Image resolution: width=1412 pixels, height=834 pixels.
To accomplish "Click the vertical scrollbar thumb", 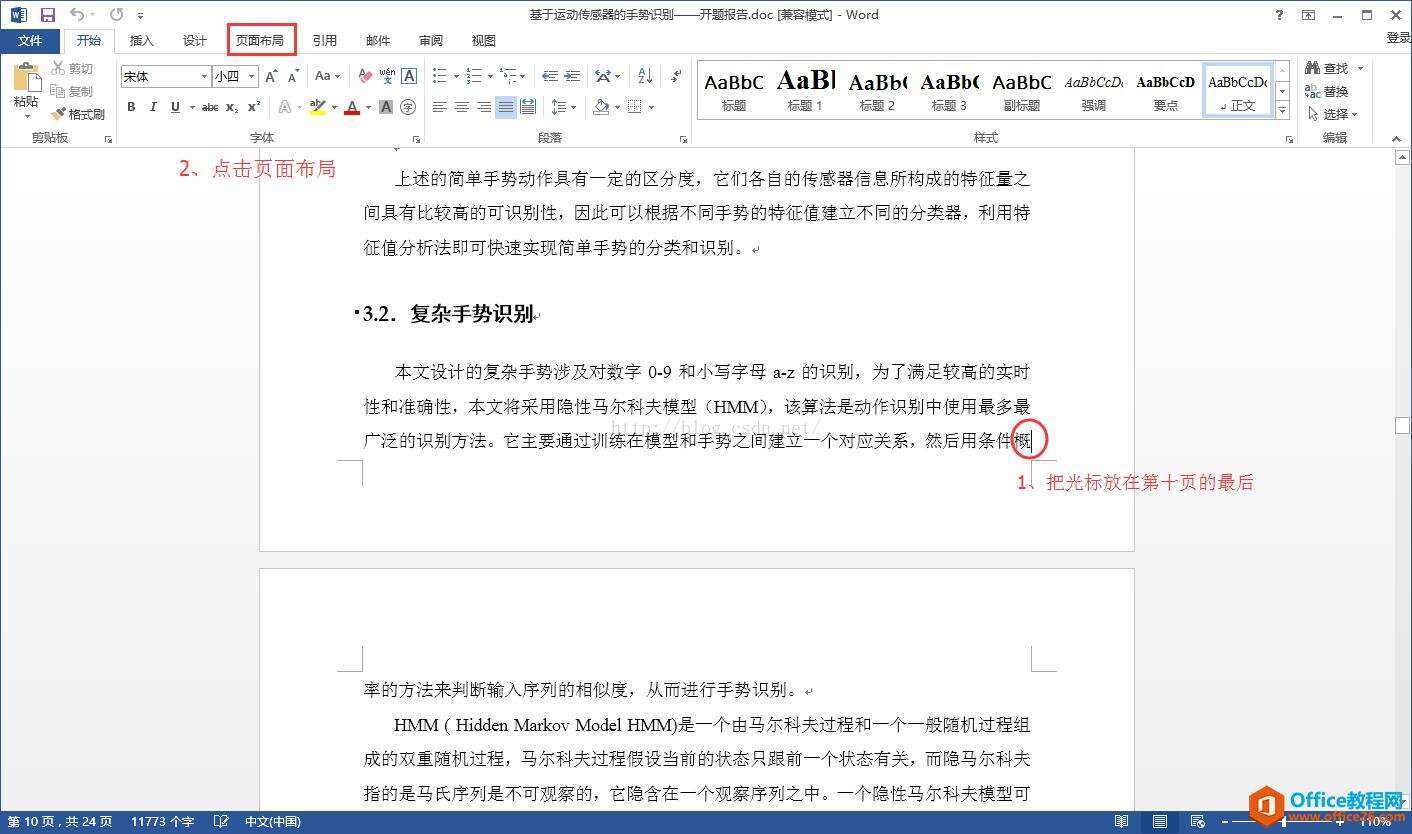I will point(1403,426).
